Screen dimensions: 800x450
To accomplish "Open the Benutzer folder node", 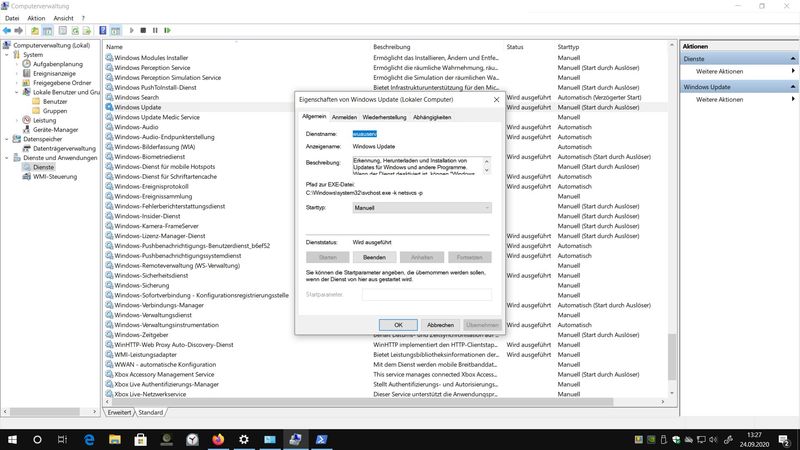I will pyautogui.click(x=55, y=102).
